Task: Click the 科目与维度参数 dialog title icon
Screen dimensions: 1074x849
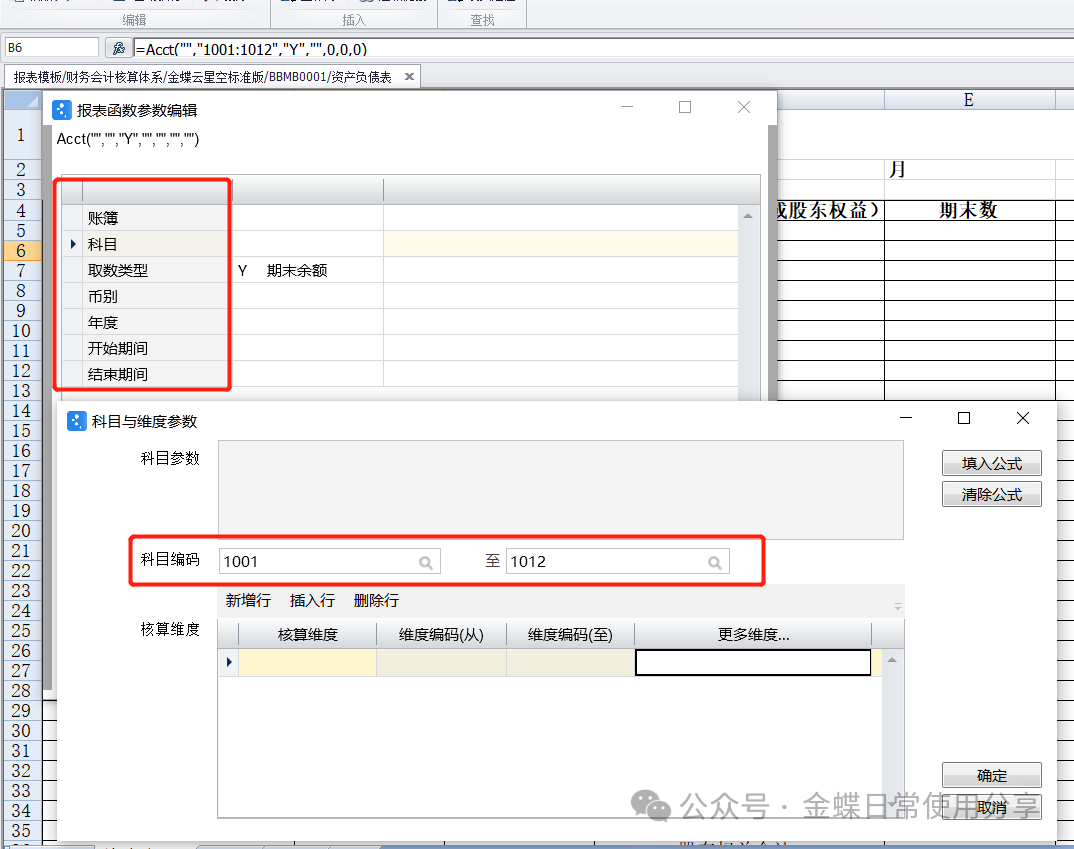Action: pos(76,421)
